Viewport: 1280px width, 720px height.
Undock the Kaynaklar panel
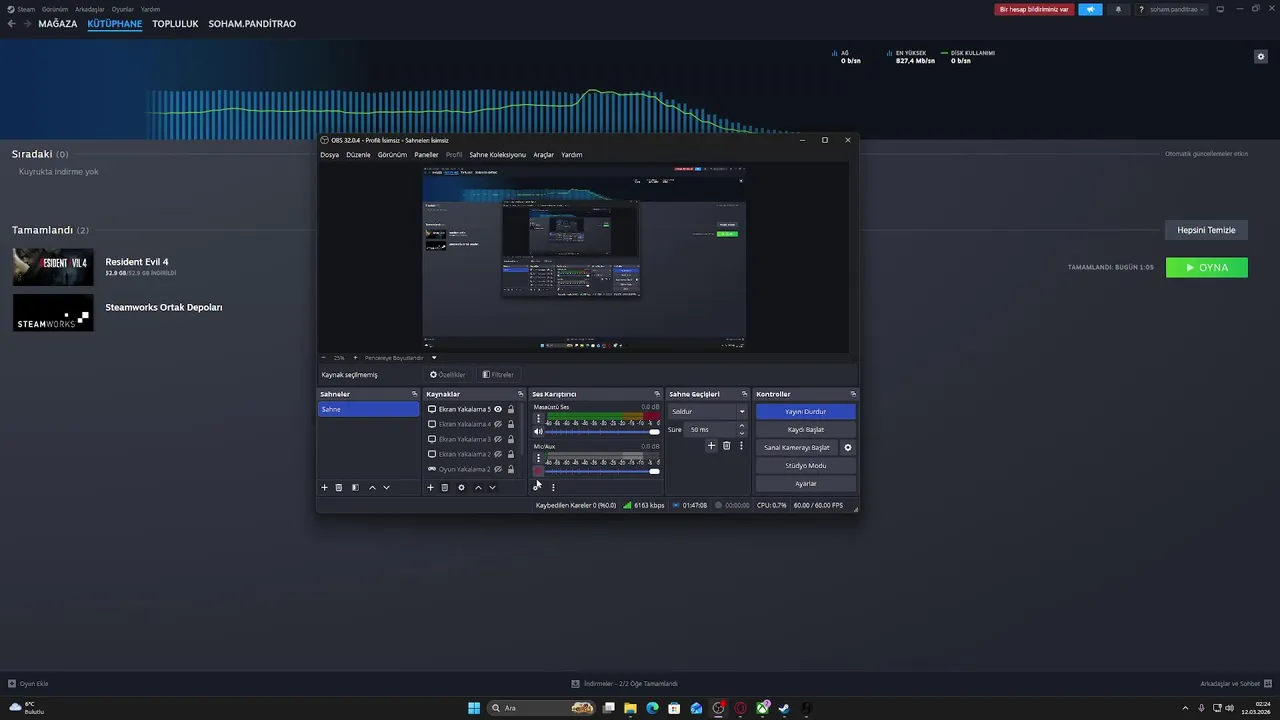pyautogui.click(x=520, y=394)
